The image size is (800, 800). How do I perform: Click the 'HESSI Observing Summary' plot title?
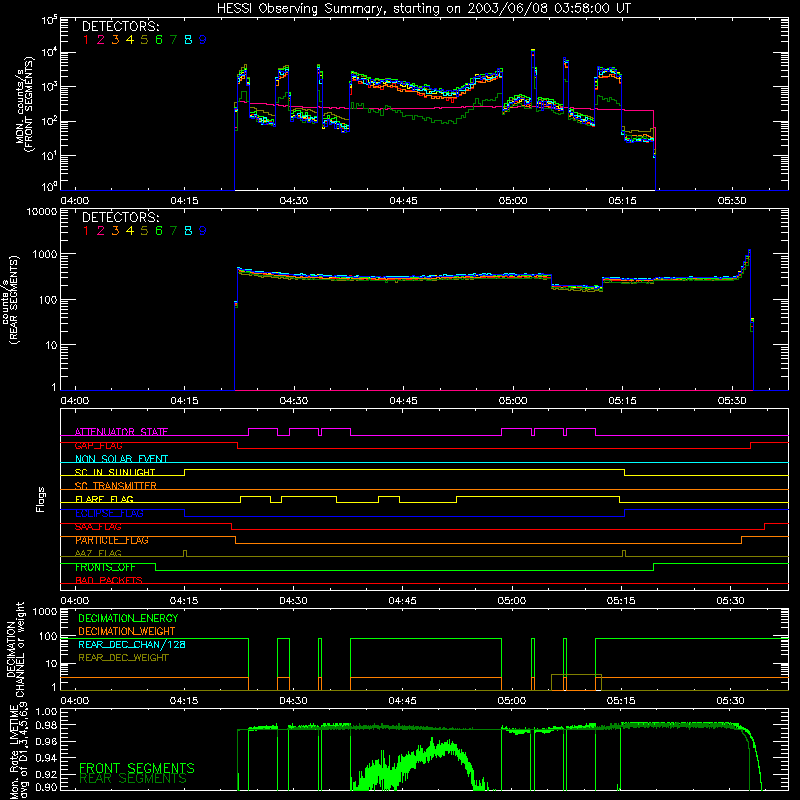click(423, 9)
